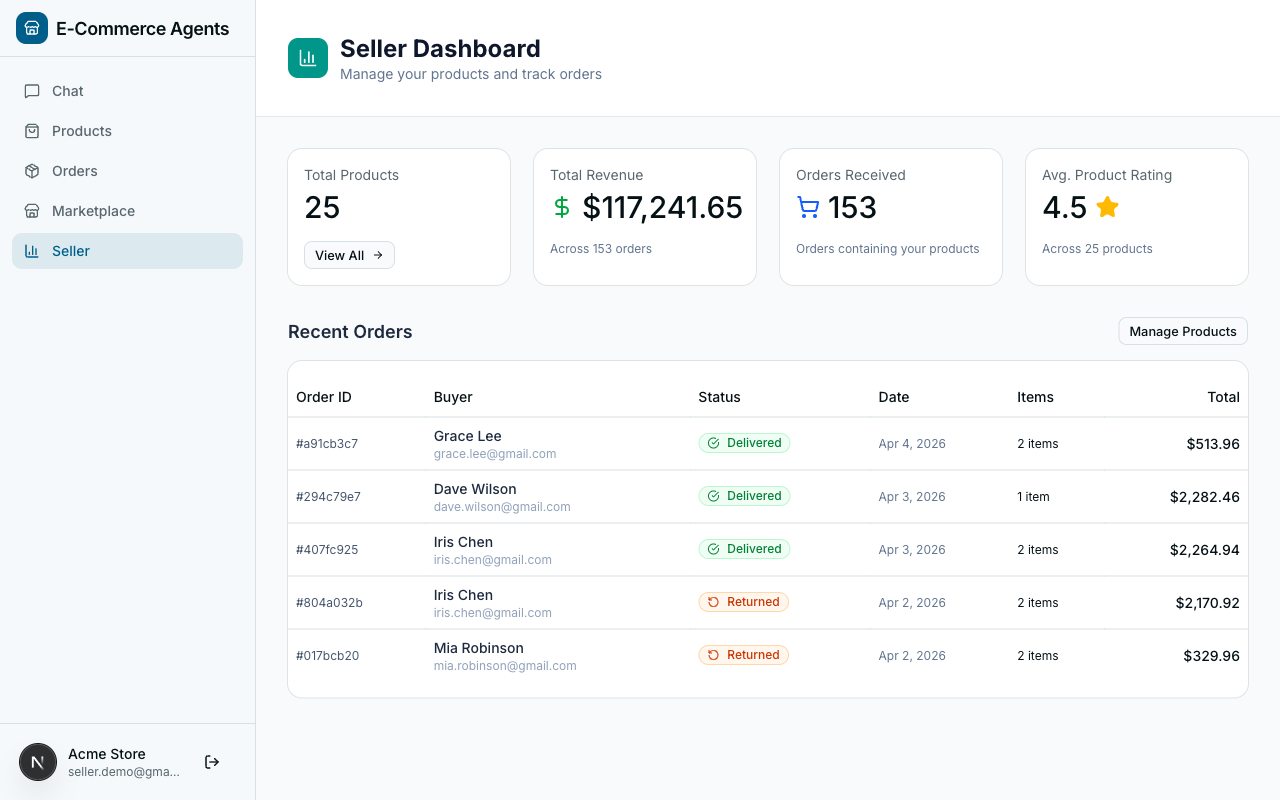Click the Returned status on order #804a032b
The width and height of the screenshot is (1280, 800).
coord(743,602)
